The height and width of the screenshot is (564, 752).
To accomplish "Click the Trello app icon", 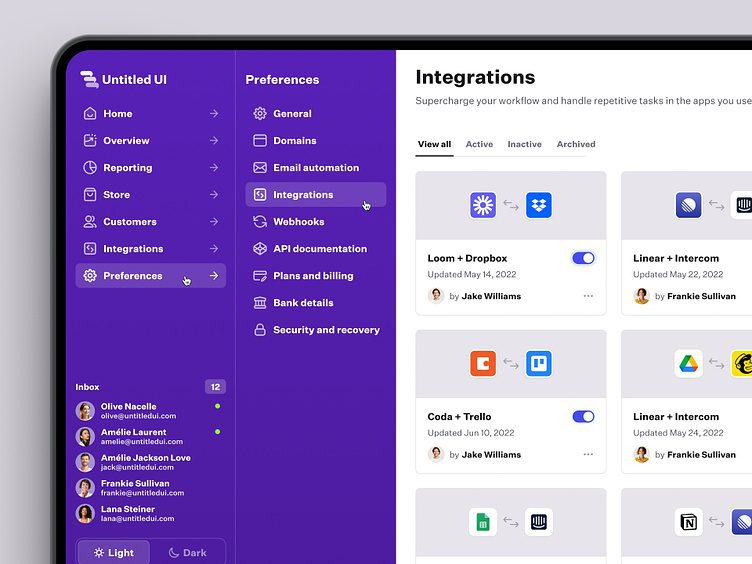I will click(x=539, y=364).
